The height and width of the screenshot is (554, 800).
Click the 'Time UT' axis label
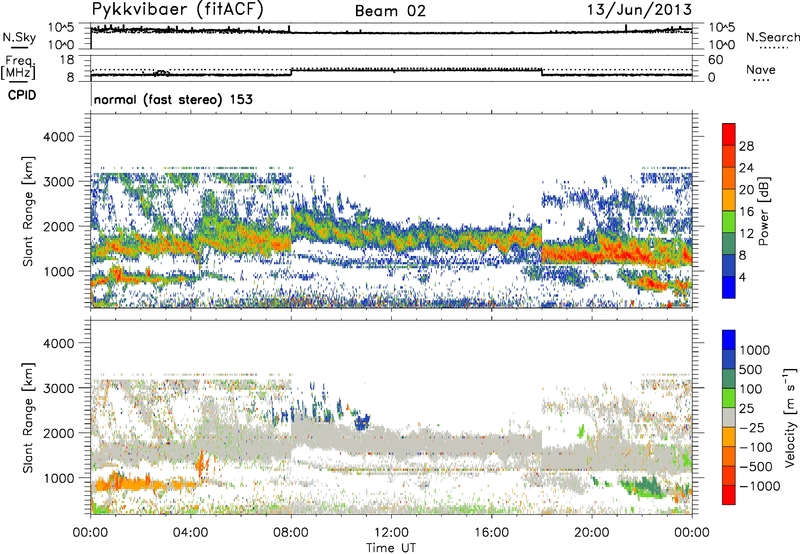(391, 547)
